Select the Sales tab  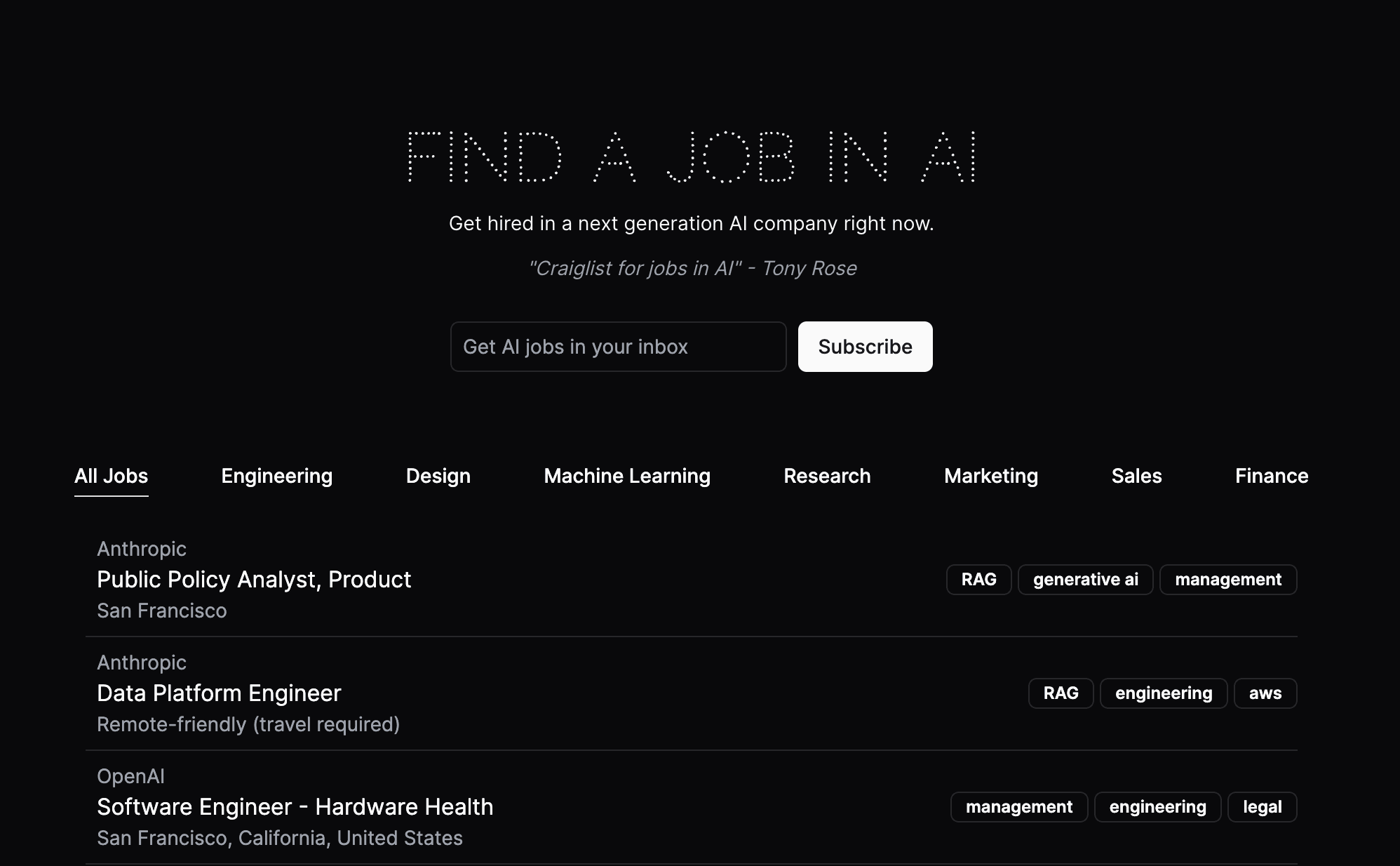point(1136,476)
